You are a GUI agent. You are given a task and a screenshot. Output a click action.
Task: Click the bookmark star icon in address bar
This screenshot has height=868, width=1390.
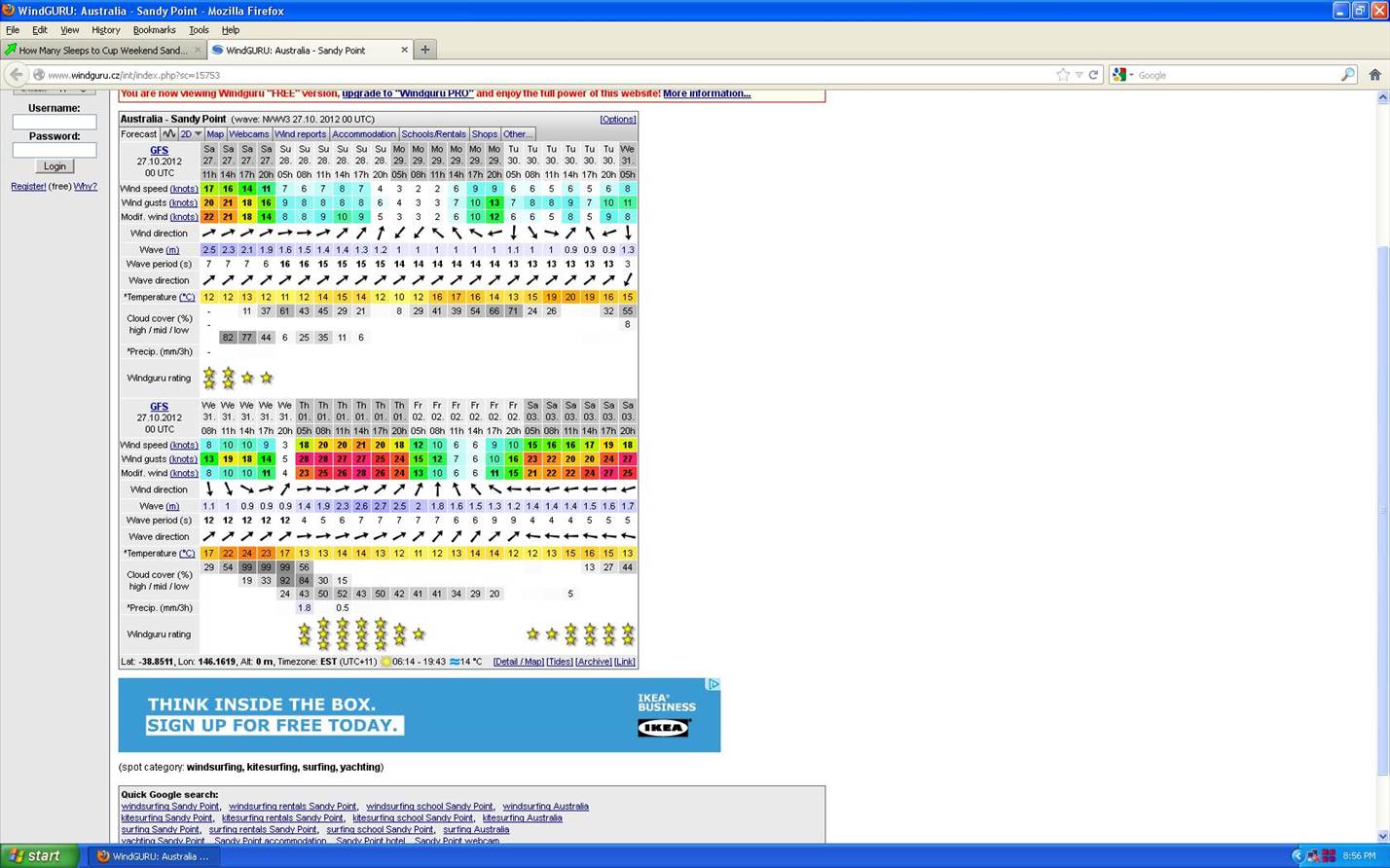coord(1063,75)
